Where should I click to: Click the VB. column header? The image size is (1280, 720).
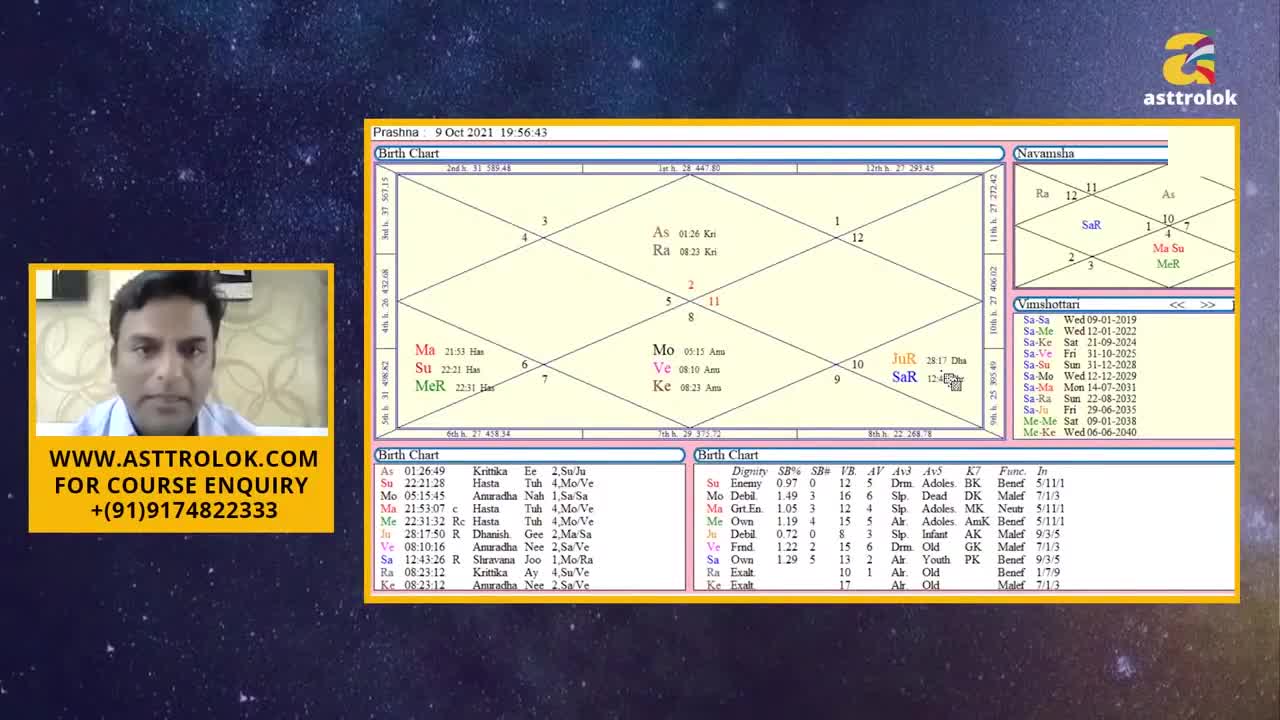pos(848,471)
